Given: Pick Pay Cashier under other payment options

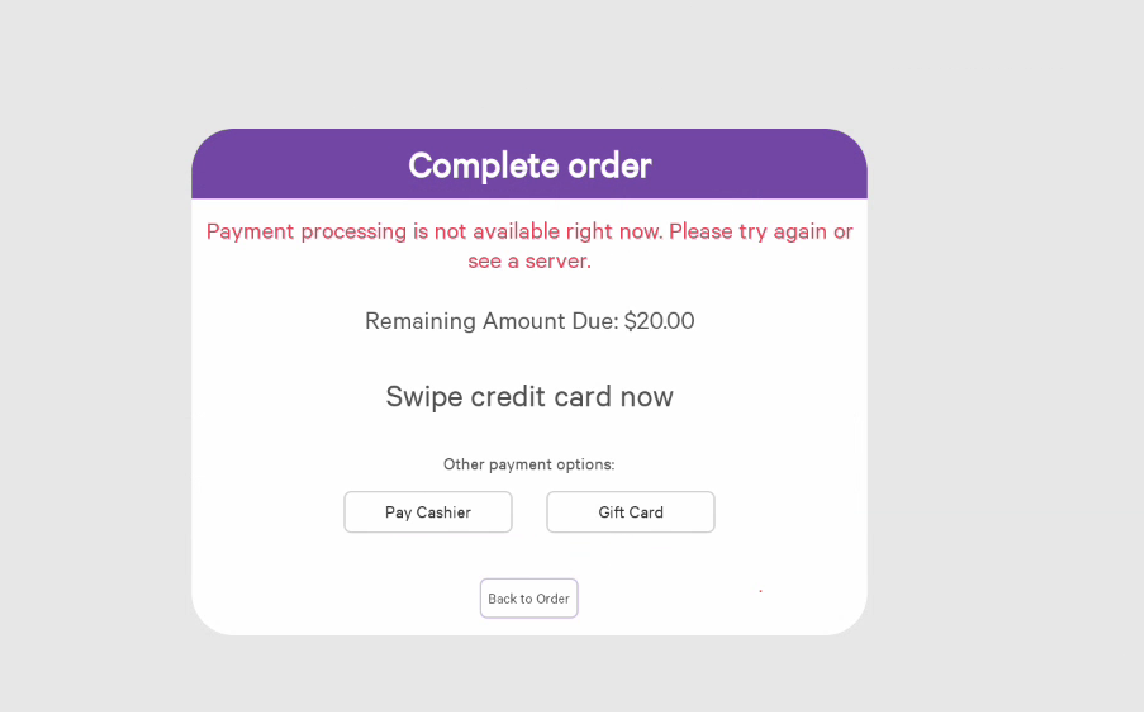Looking at the screenshot, I should [428, 511].
